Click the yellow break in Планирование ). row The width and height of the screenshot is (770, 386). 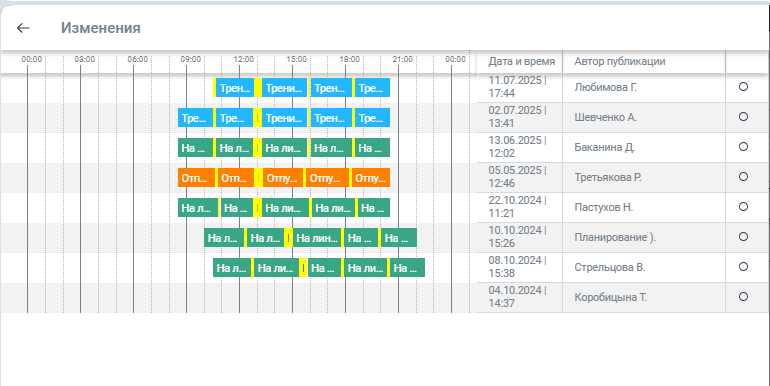click(x=288, y=238)
